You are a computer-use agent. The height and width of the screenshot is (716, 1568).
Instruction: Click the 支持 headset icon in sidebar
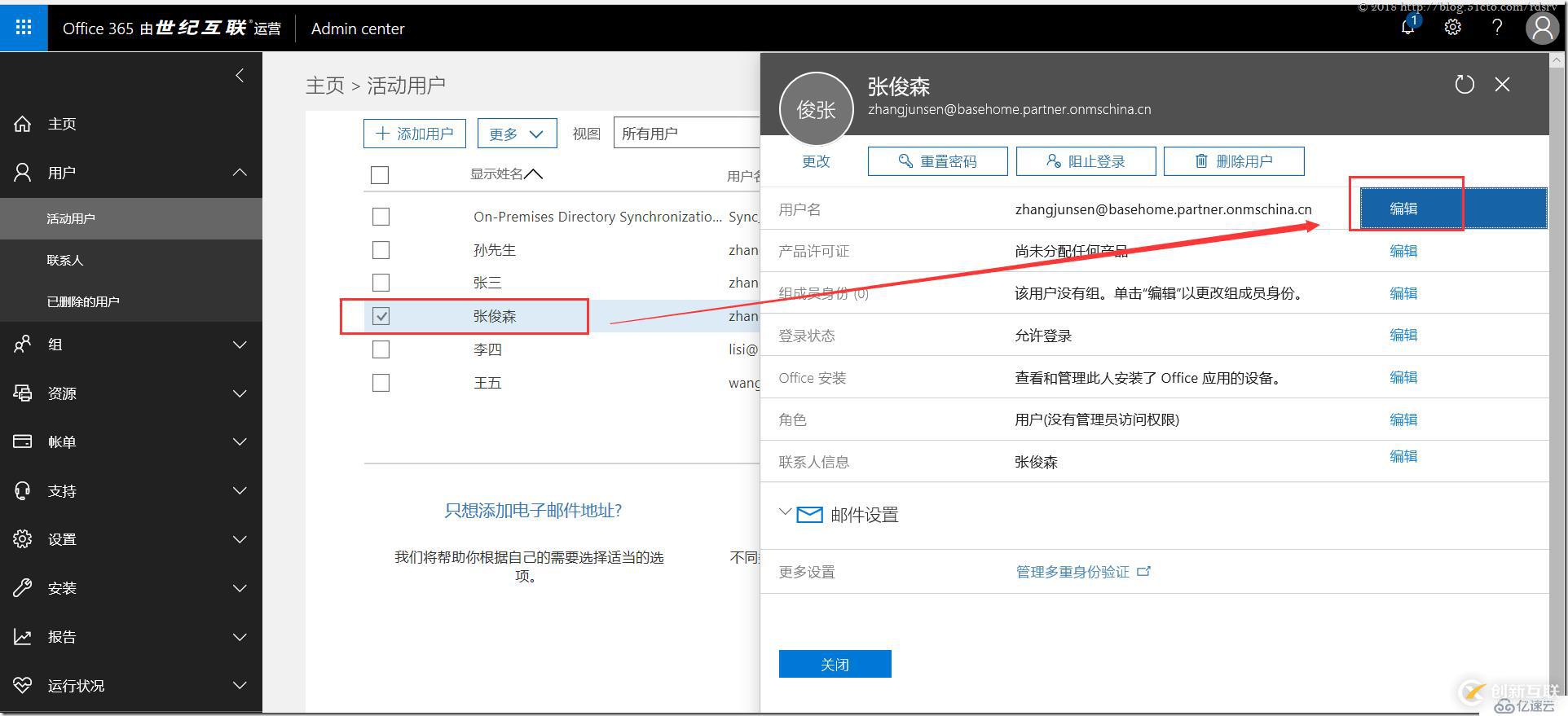click(23, 490)
